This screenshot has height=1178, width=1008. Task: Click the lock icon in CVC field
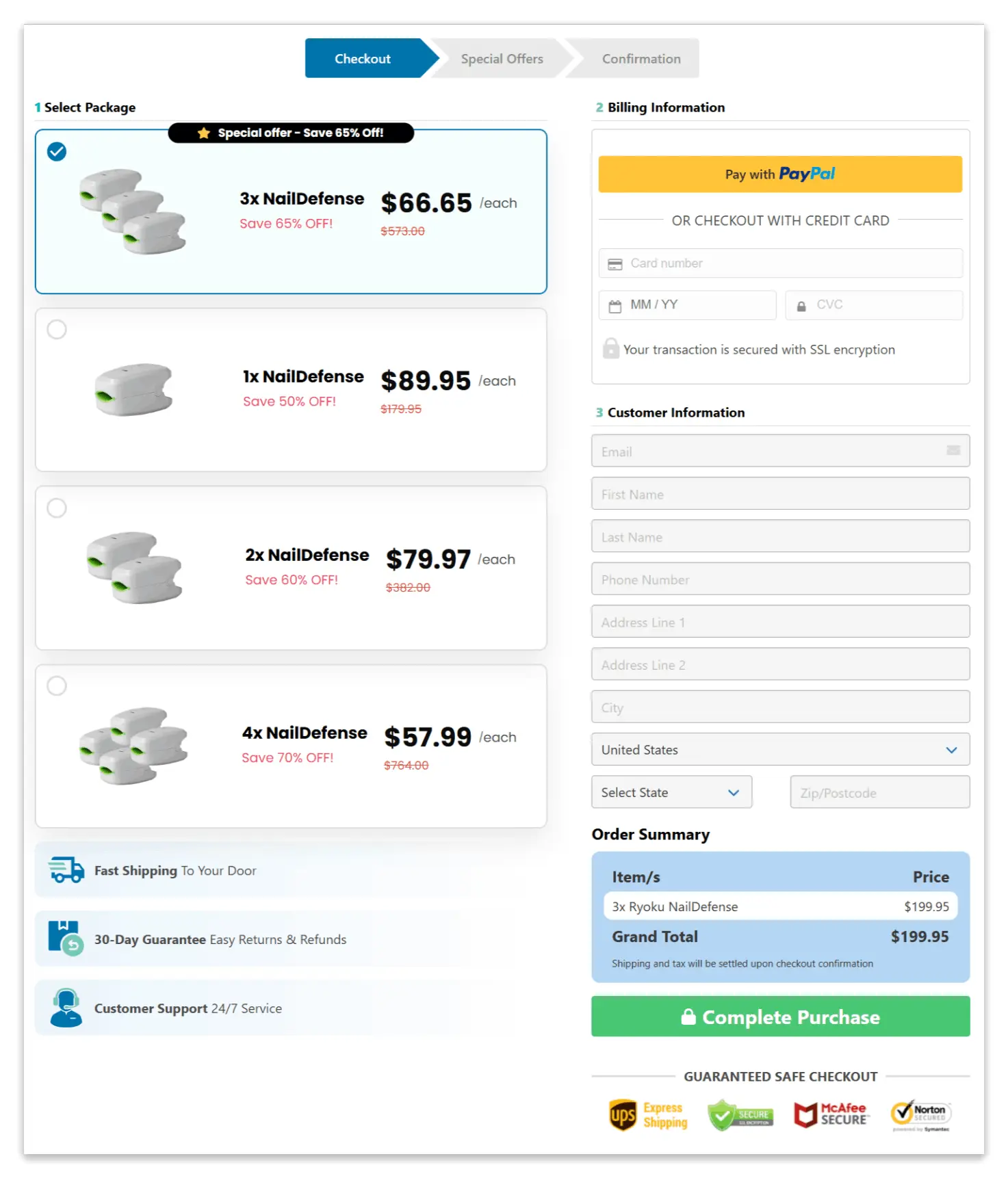click(801, 306)
